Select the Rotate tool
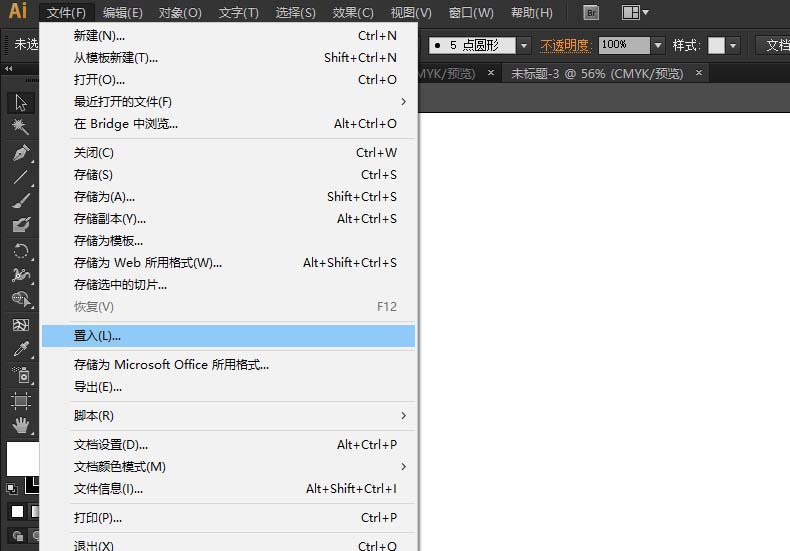Image resolution: width=790 pixels, height=551 pixels. pos(20,251)
